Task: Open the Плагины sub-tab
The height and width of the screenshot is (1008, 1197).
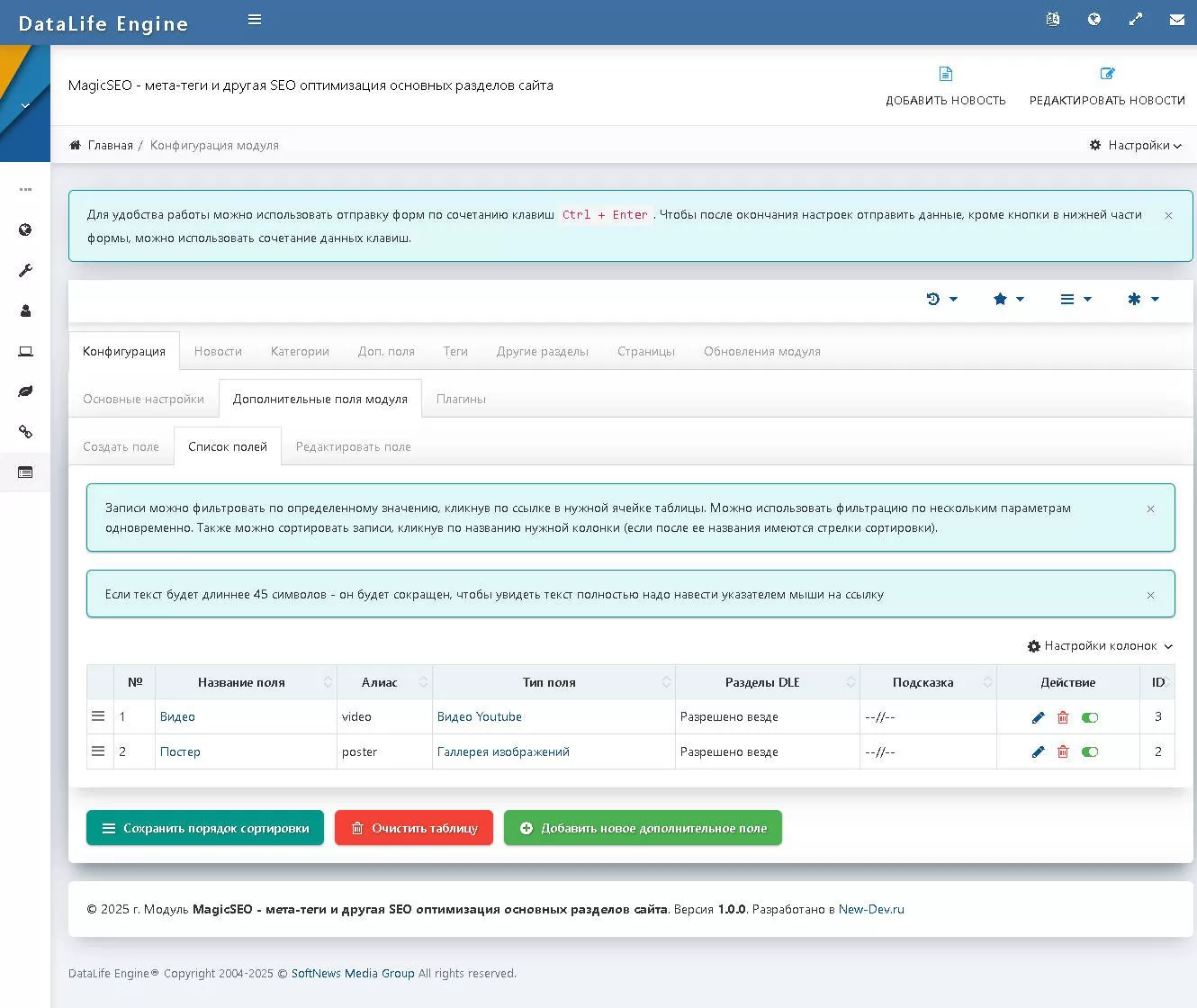Action: [x=461, y=399]
